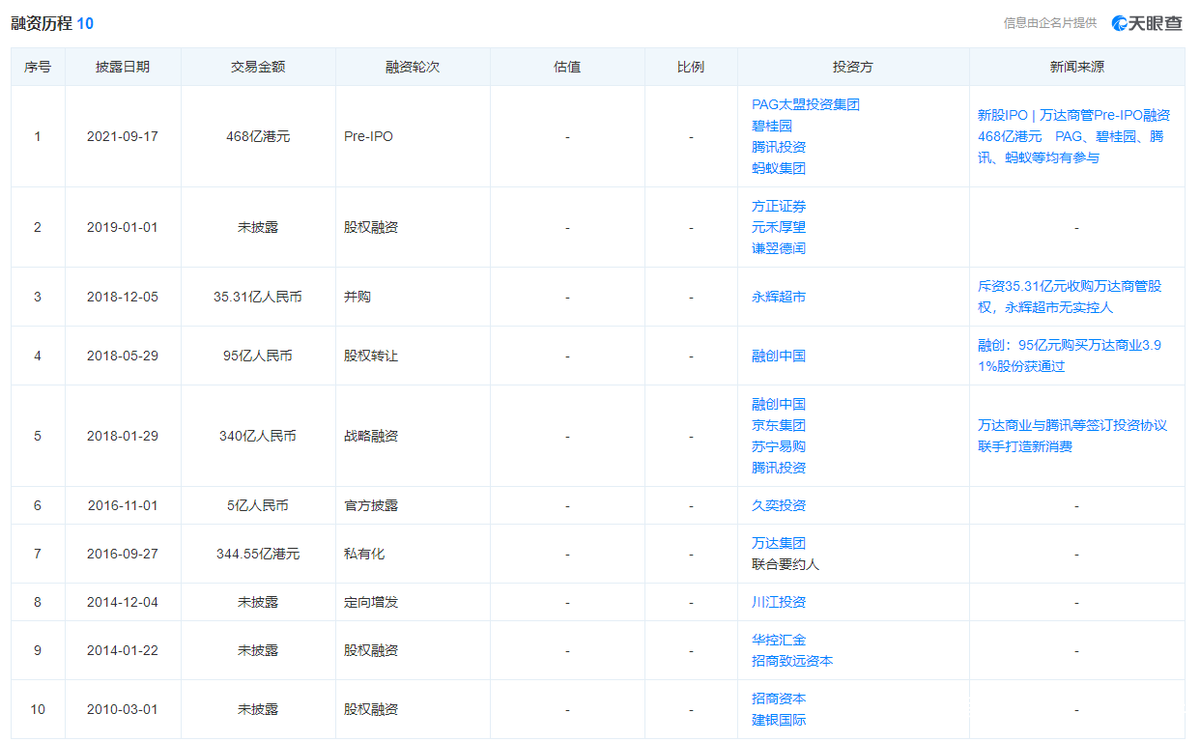Screen dimensions: 1200x741
Task: Open the 斥资35.31亿元收购万达商管股权 news link
Action: [1070, 297]
